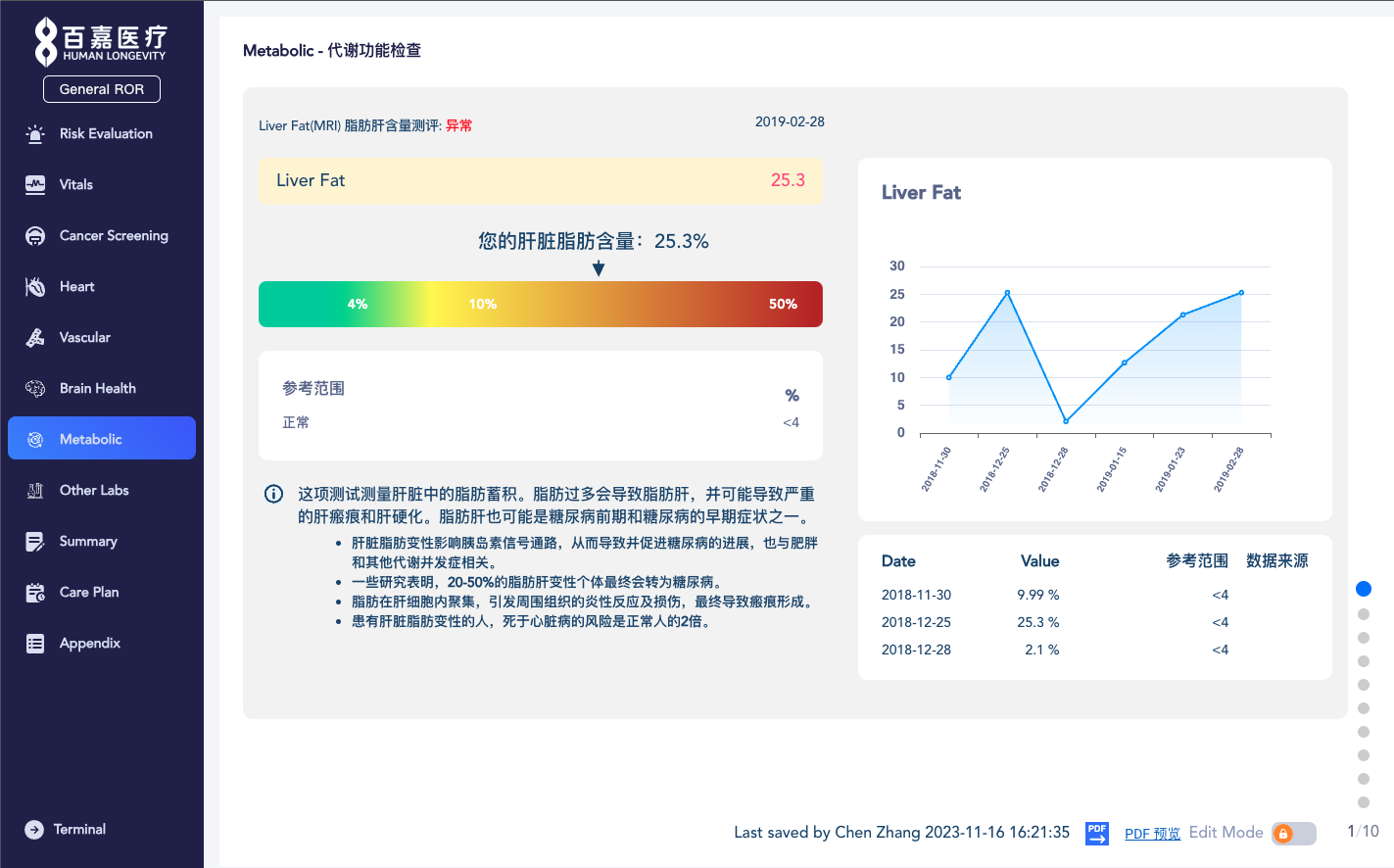
Task: Click the 9.99 % table value
Action: click(x=1038, y=595)
